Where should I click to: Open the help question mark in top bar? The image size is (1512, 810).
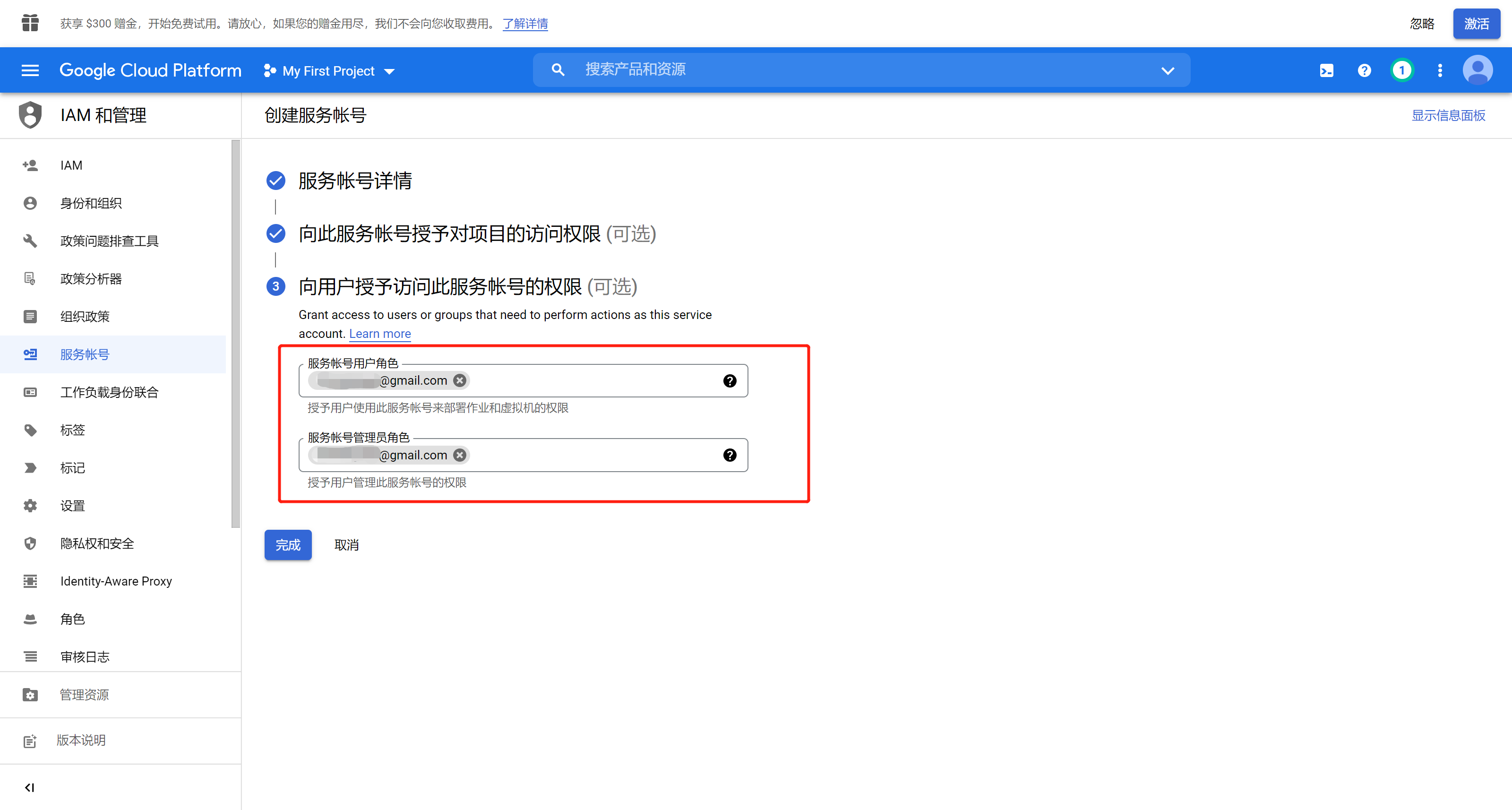[x=1364, y=70]
